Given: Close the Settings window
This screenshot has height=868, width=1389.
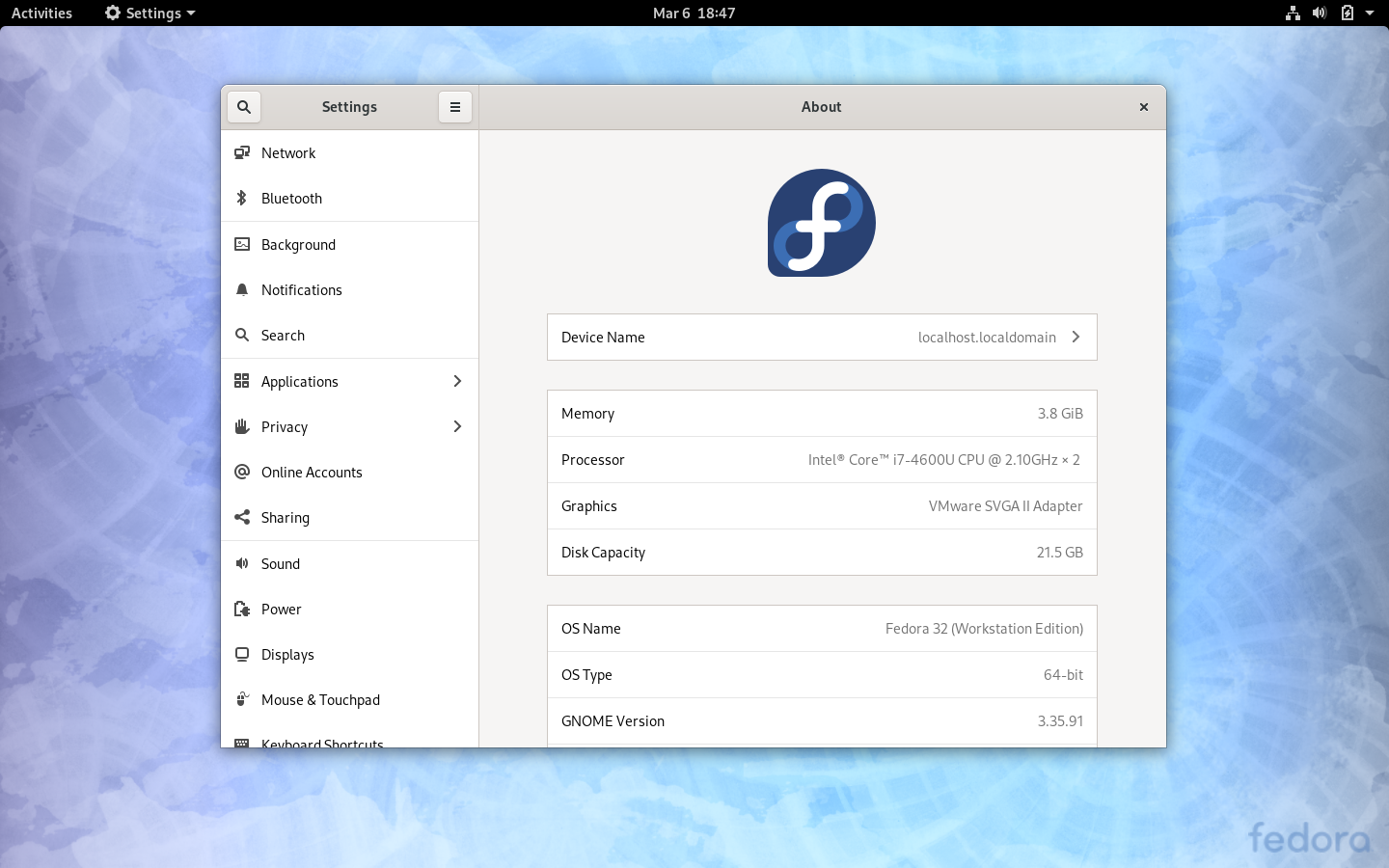Looking at the screenshot, I should tap(1144, 107).
